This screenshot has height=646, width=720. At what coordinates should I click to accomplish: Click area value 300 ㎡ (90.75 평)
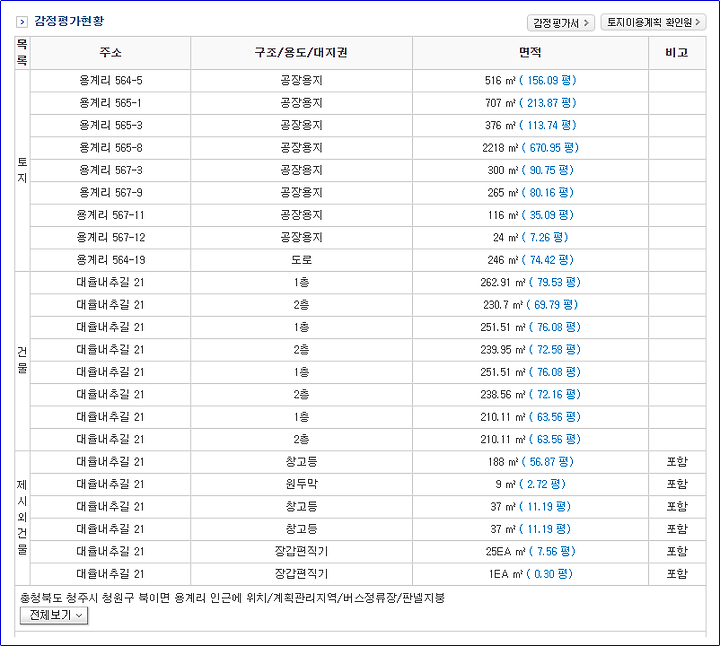[530, 170]
